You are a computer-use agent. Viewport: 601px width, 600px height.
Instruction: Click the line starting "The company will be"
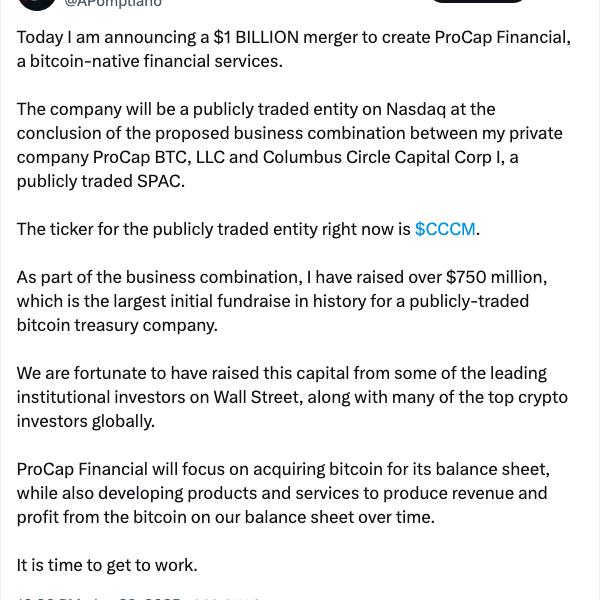(x=256, y=110)
